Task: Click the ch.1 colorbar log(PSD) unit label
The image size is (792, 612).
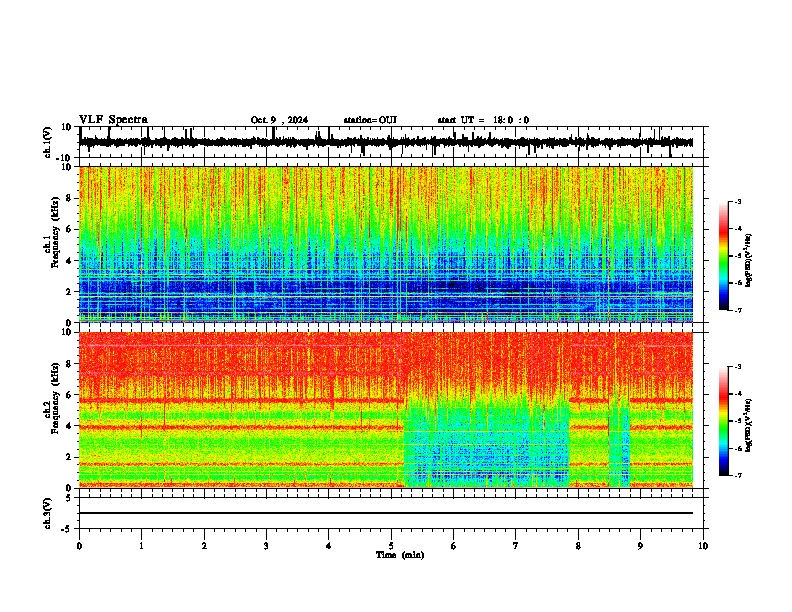Action: pyautogui.click(x=748, y=260)
